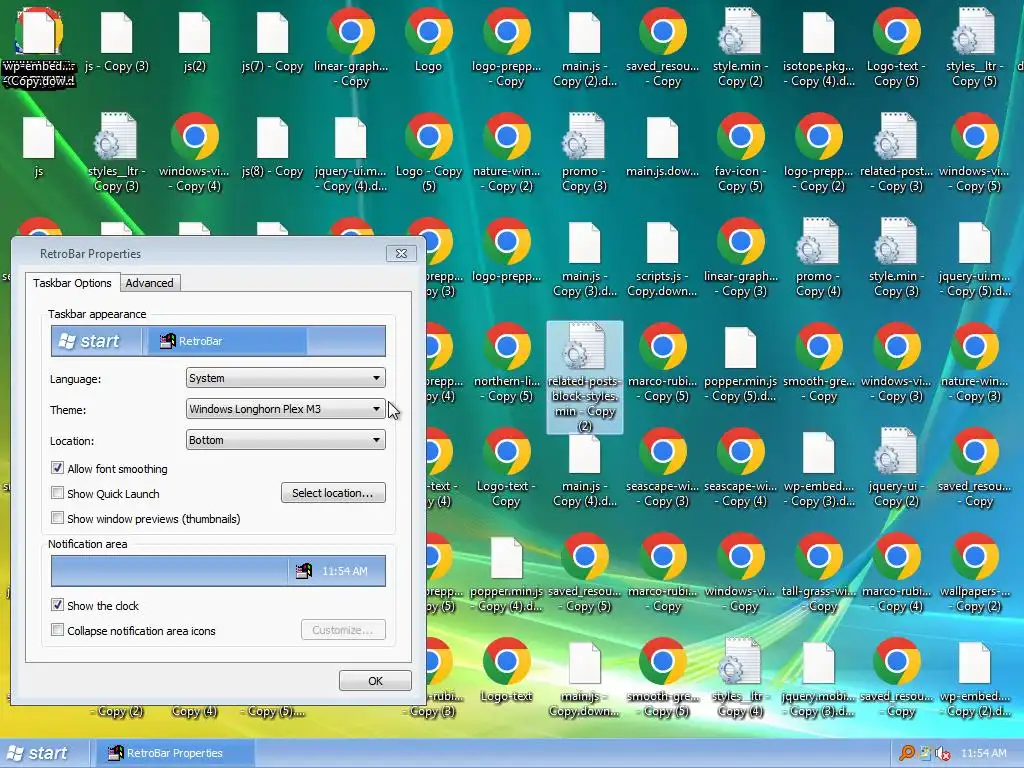Click 'related-post... - Copy (3)' label

tap(897, 178)
